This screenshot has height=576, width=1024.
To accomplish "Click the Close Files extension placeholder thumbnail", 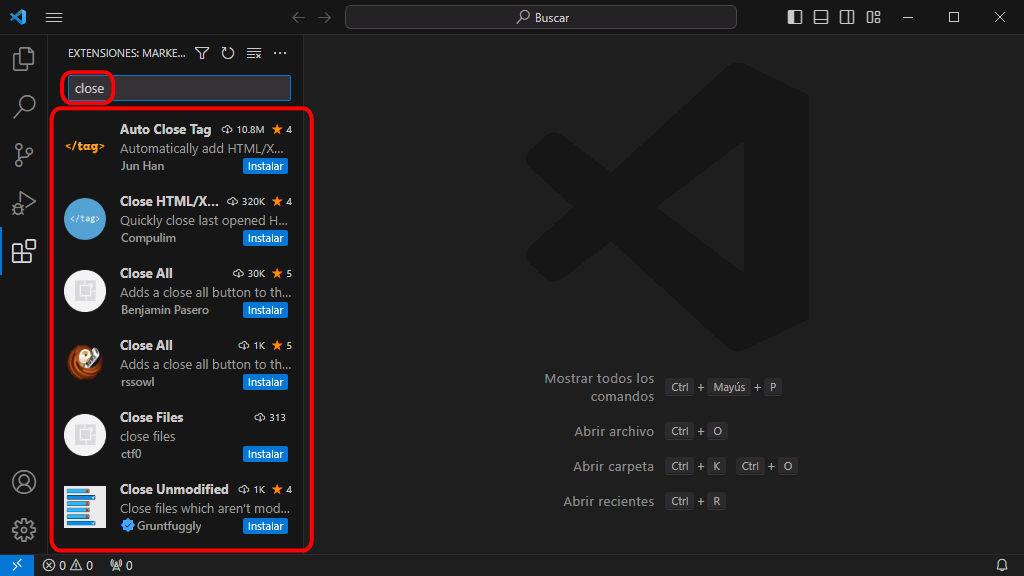I will 85,435.
